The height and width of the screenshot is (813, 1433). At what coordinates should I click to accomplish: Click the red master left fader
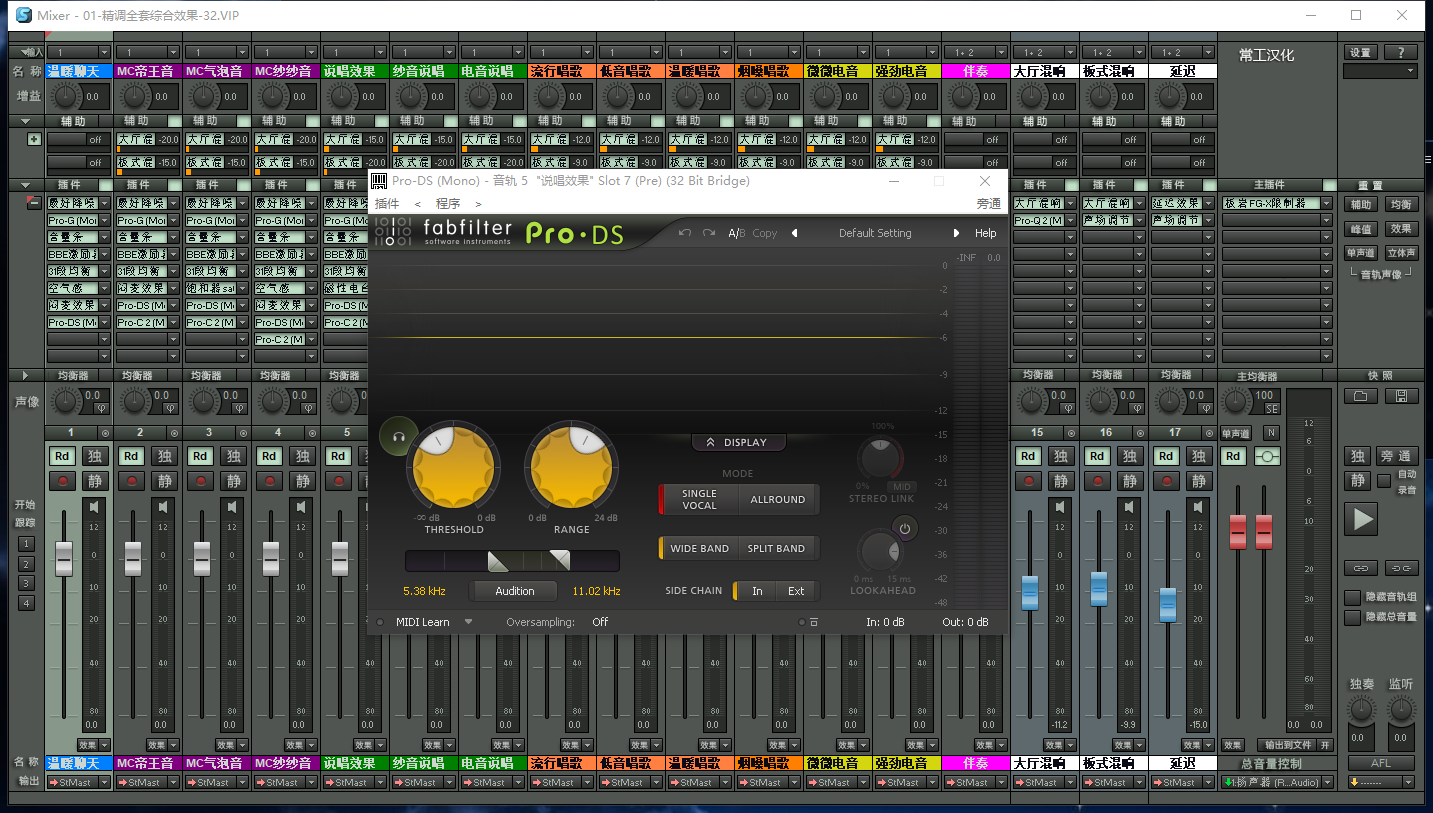click(1238, 532)
